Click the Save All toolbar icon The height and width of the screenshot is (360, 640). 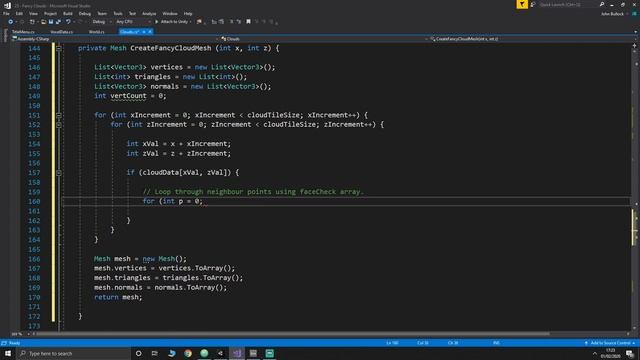coord(58,22)
